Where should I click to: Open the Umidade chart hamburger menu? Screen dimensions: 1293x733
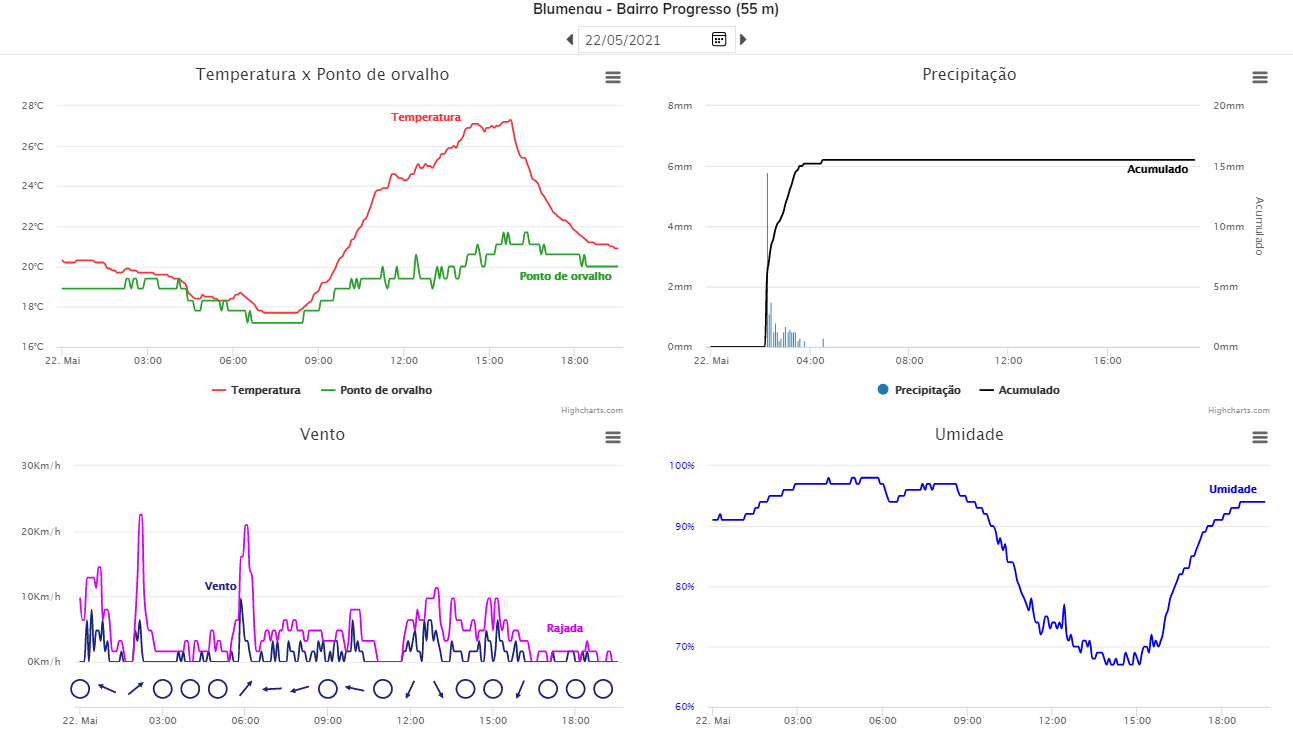(x=1260, y=437)
